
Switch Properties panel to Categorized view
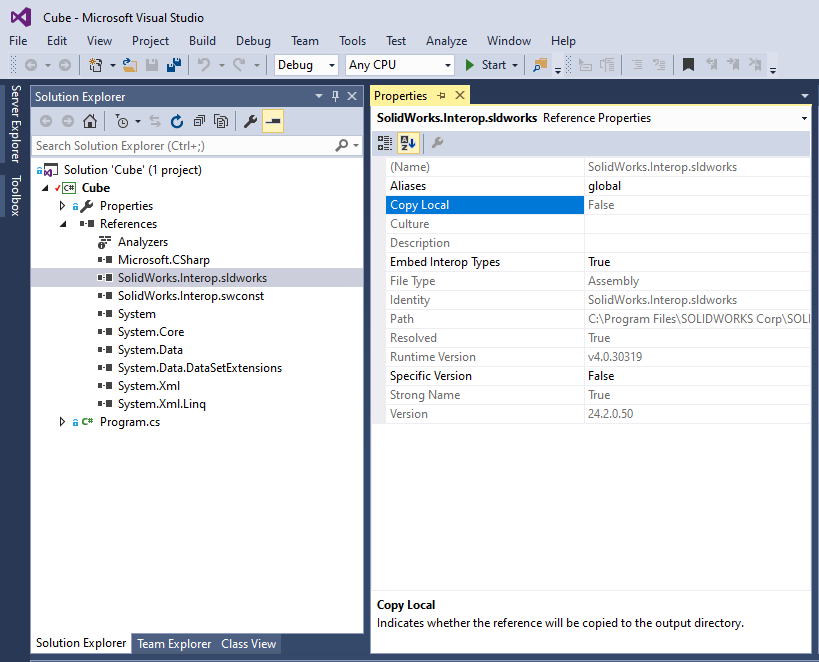click(385, 143)
